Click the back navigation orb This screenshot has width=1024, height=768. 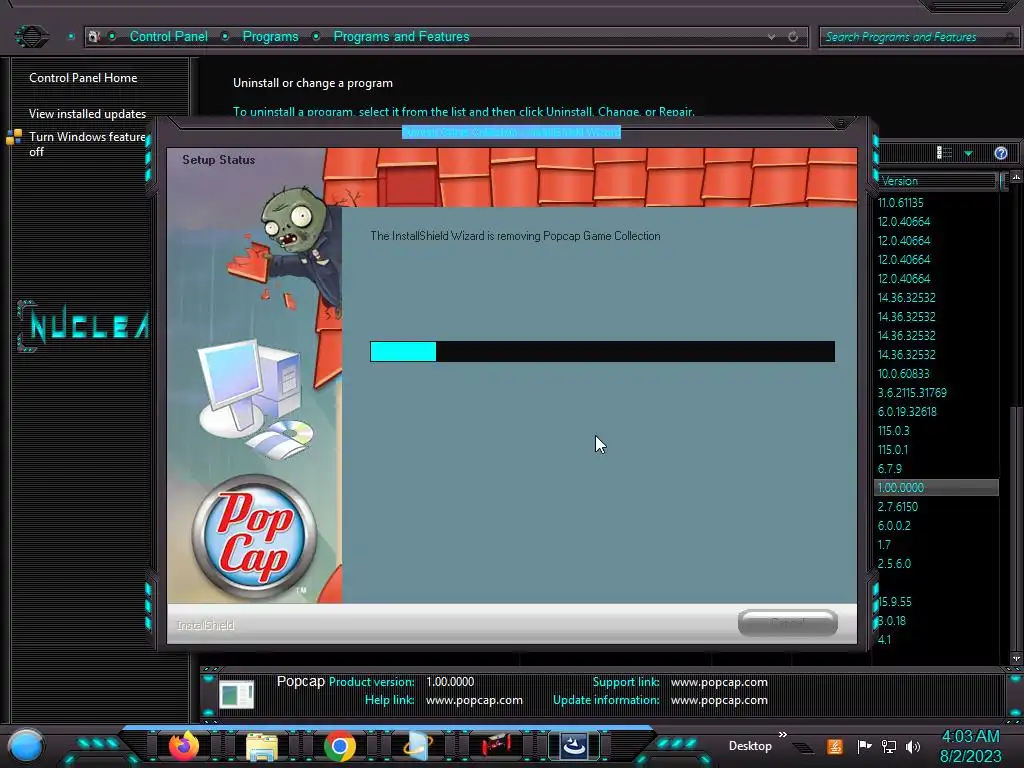click(x=31, y=36)
